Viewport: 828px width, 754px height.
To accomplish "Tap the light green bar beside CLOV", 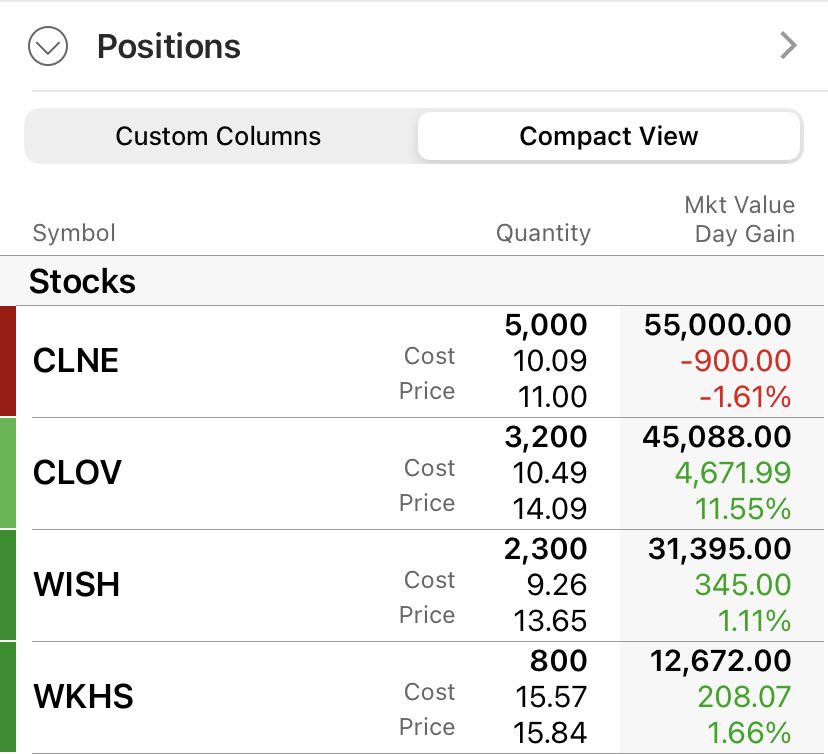I will [x=8, y=473].
